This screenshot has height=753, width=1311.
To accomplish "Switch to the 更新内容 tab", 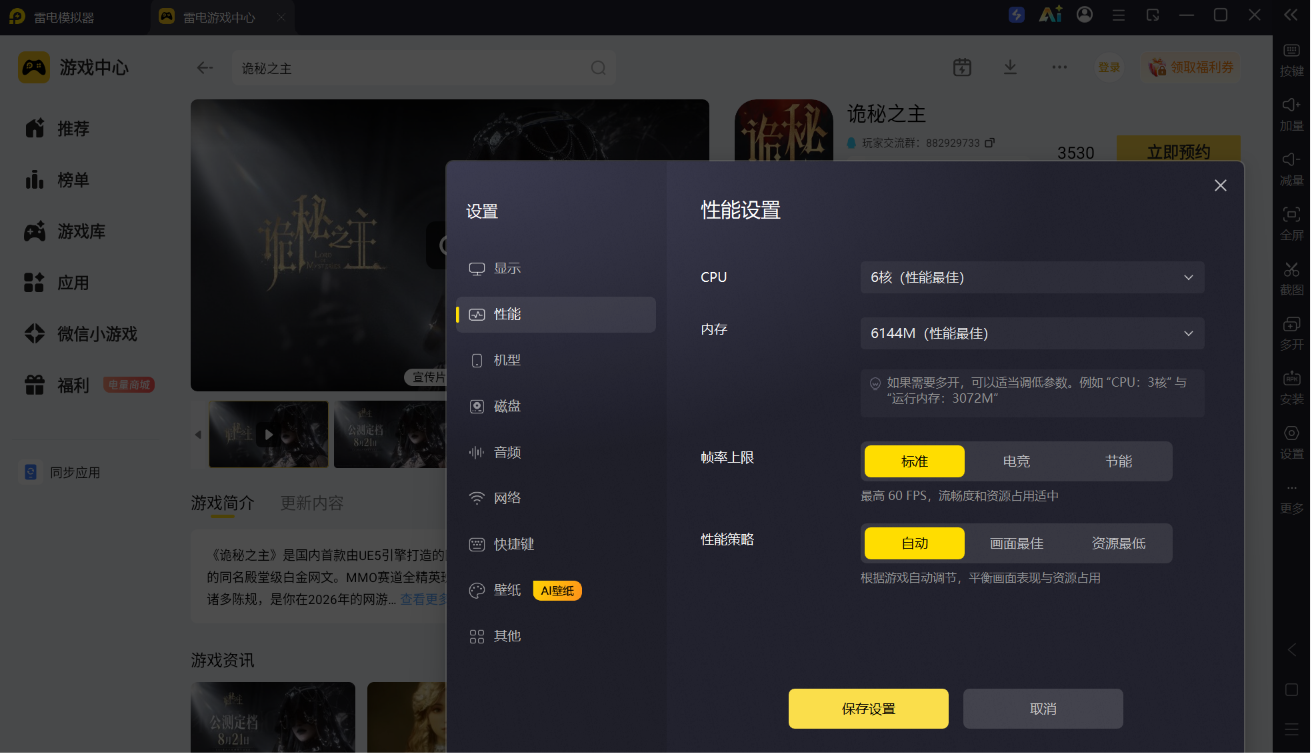I will coord(312,502).
